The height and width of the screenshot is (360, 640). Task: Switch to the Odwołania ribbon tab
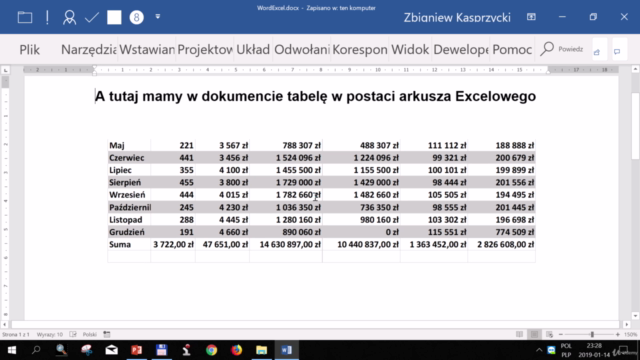302,49
